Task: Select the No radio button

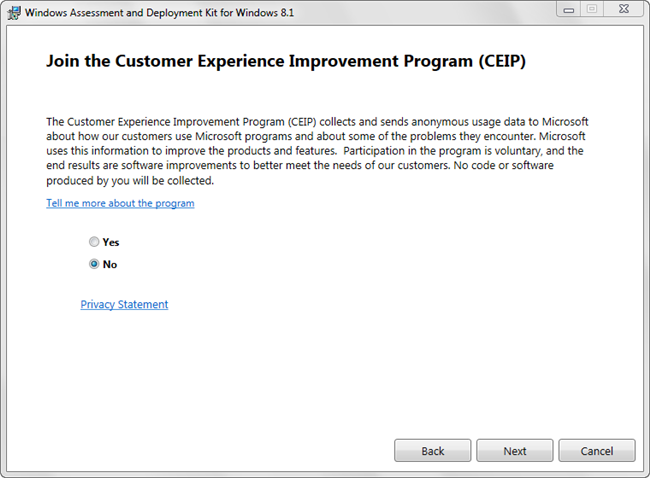Action: point(94,264)
